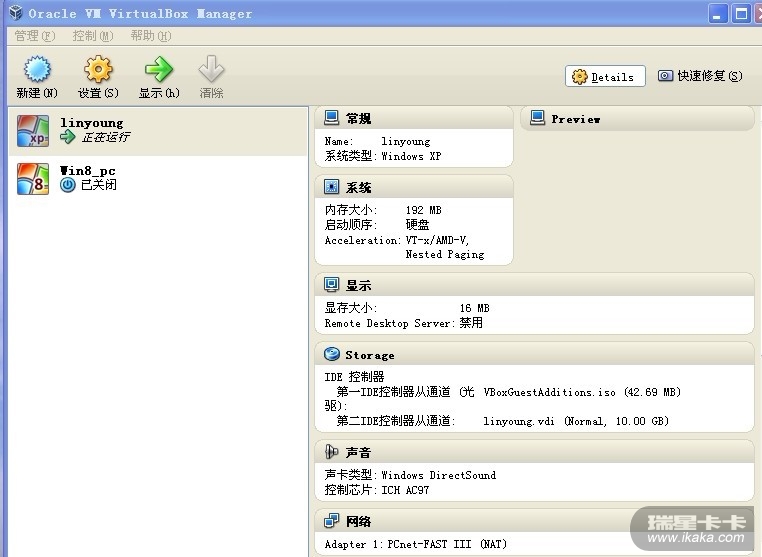Select the linyoung XP machine icon

pyautogui.click(x=33, y=131)
